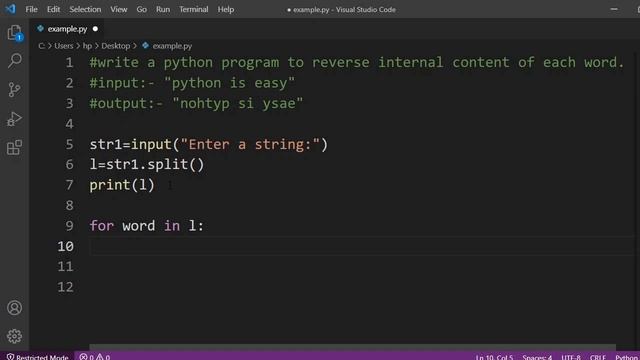
Task: Open the View menu
Action: tap(119, 9)
